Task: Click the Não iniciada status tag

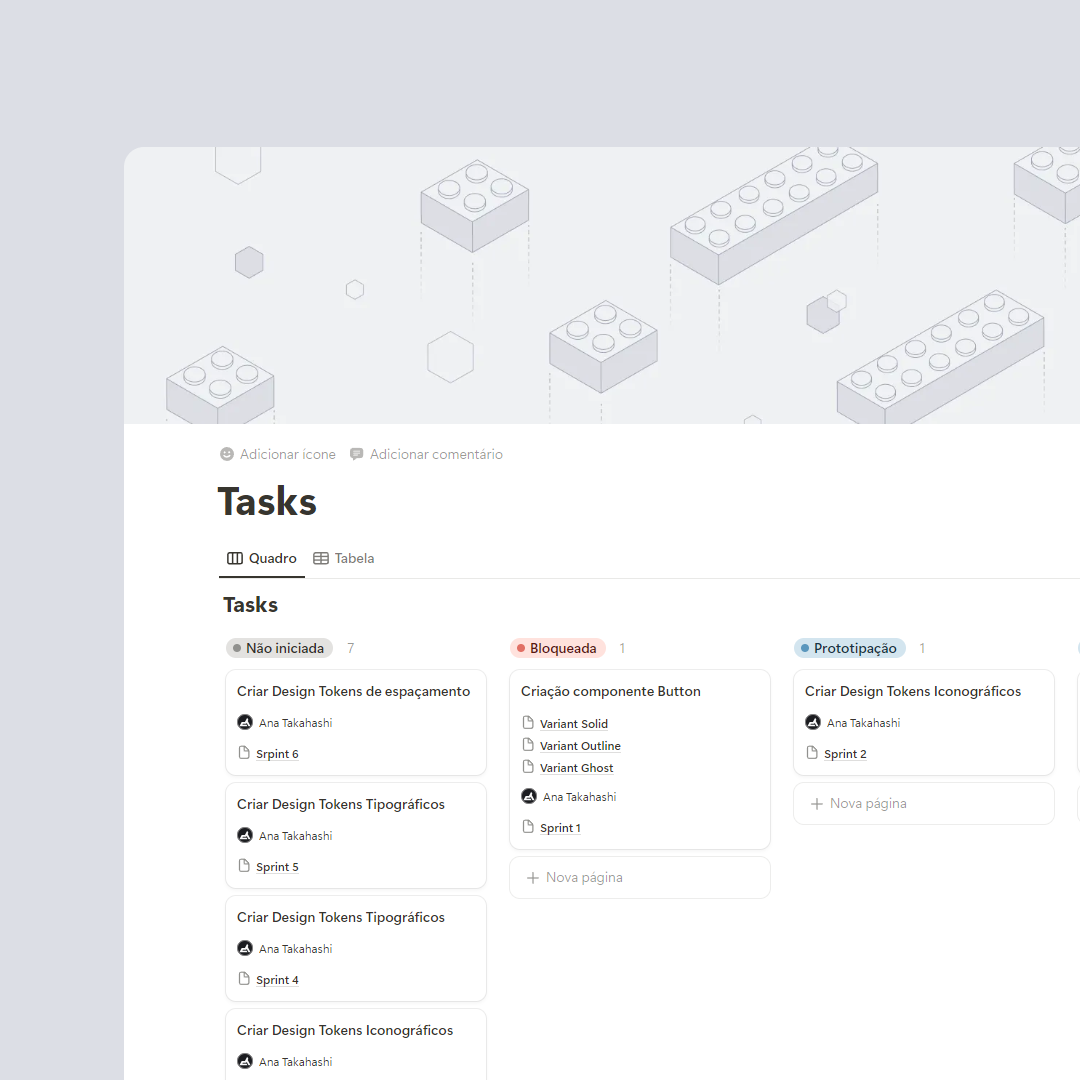Action: 279,648
